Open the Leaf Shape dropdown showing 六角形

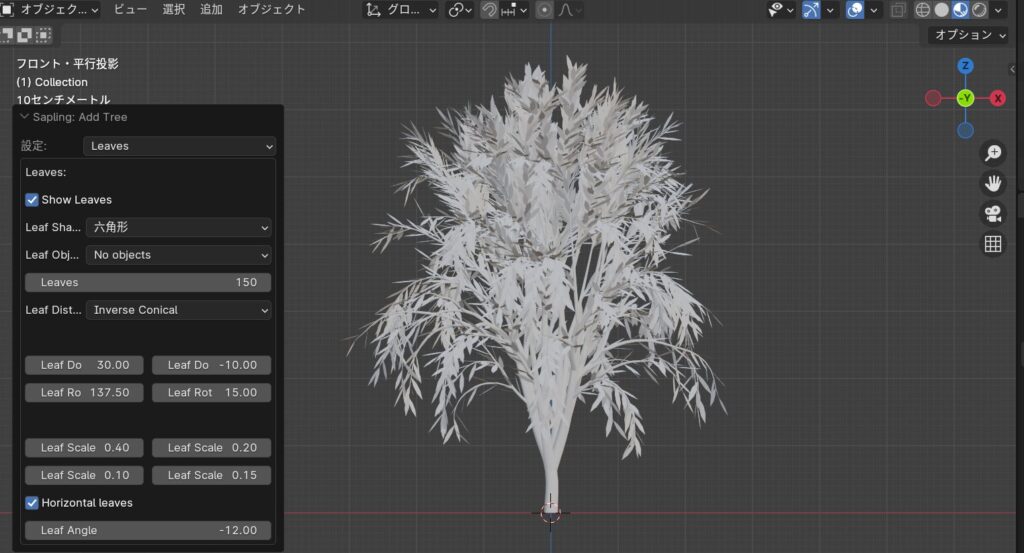179,228
